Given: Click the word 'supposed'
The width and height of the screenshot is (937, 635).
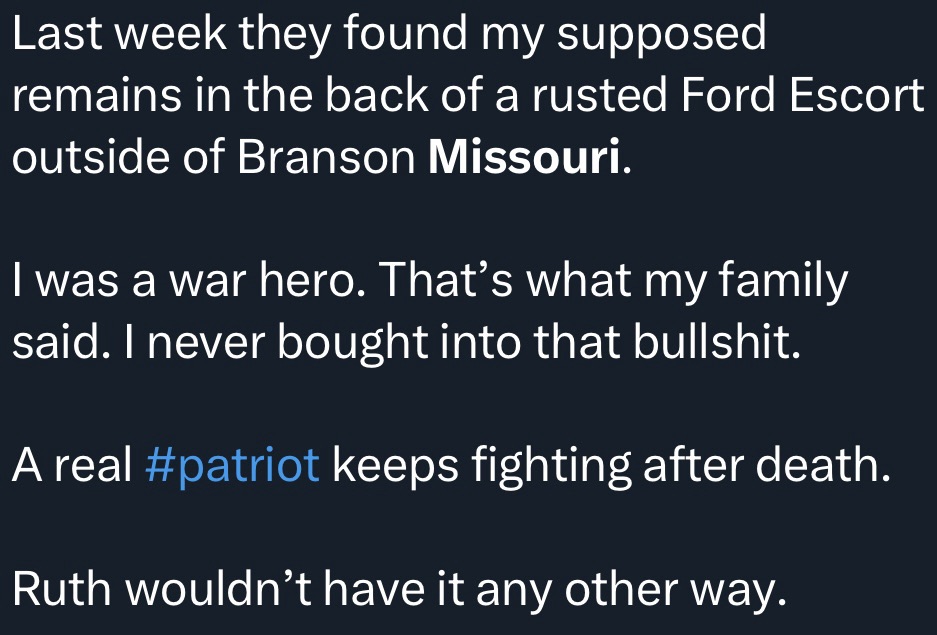Looking at the screenshot, I should tap(660, 36).
